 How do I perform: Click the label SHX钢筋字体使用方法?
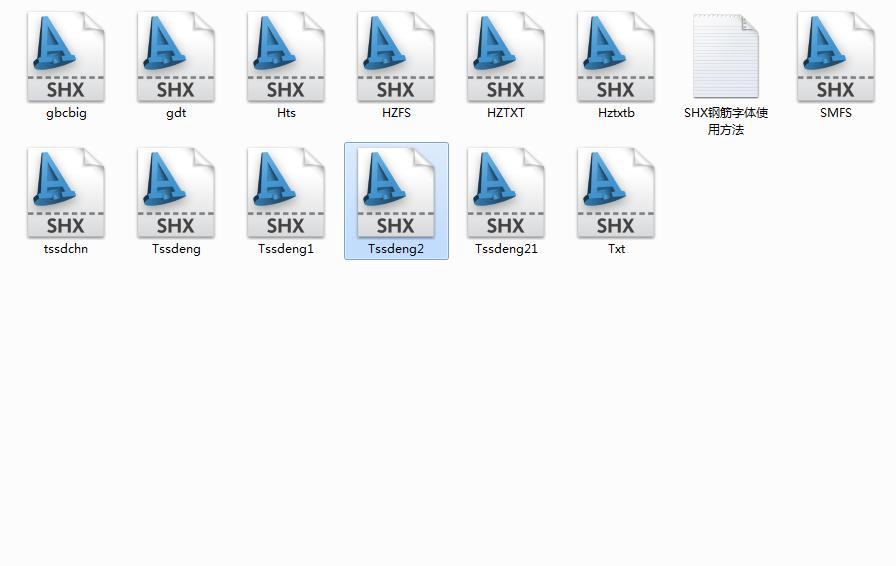pos(726,121)
